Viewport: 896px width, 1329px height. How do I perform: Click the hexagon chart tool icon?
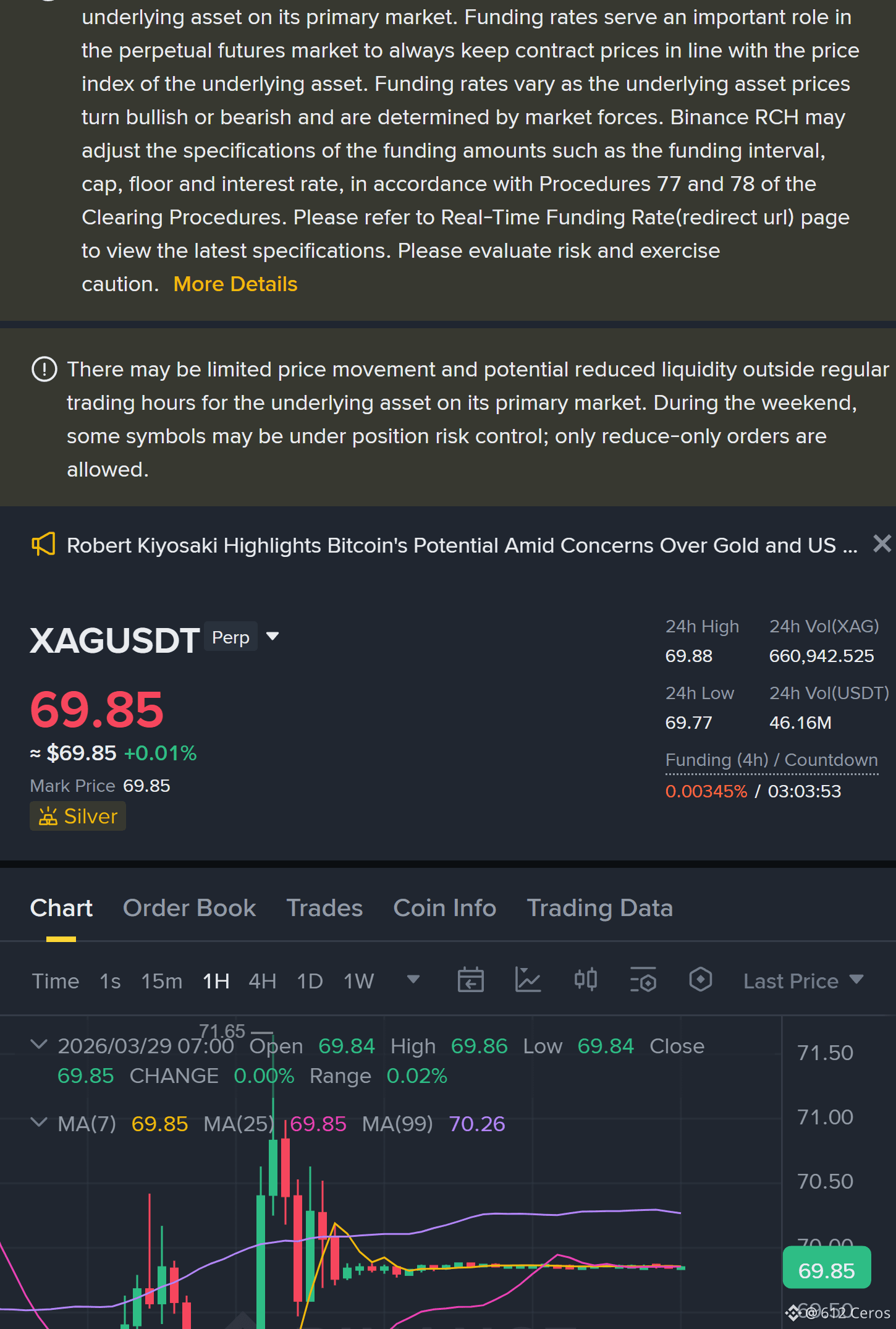click(700, 980)
